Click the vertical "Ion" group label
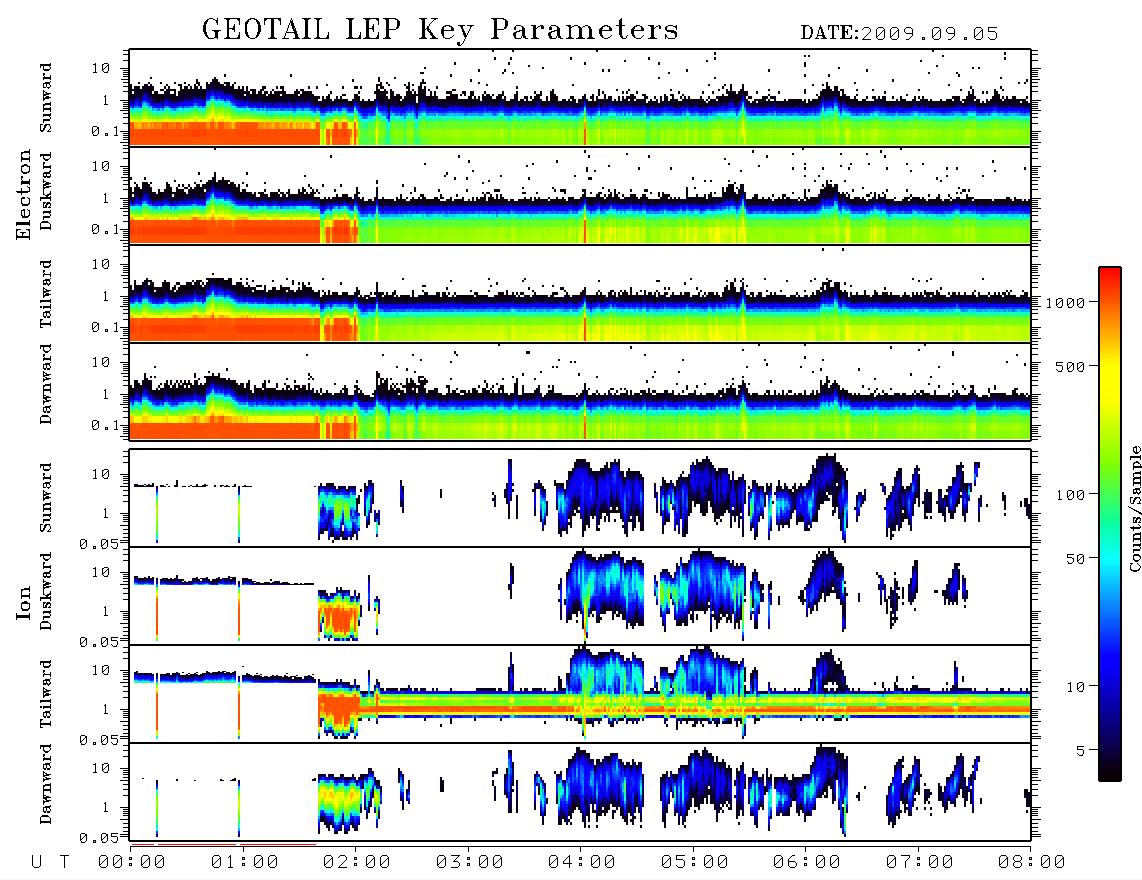Viewport: 1142px width, 880px height. click(x=24, y=602)
